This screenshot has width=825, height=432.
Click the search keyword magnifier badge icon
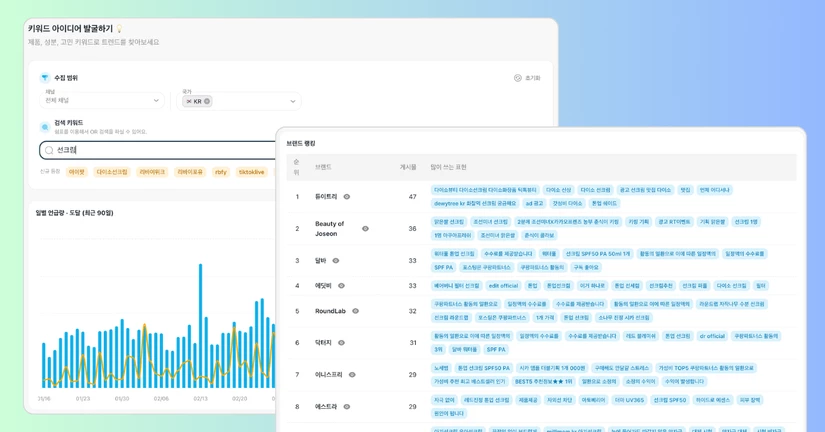[45, 127]
